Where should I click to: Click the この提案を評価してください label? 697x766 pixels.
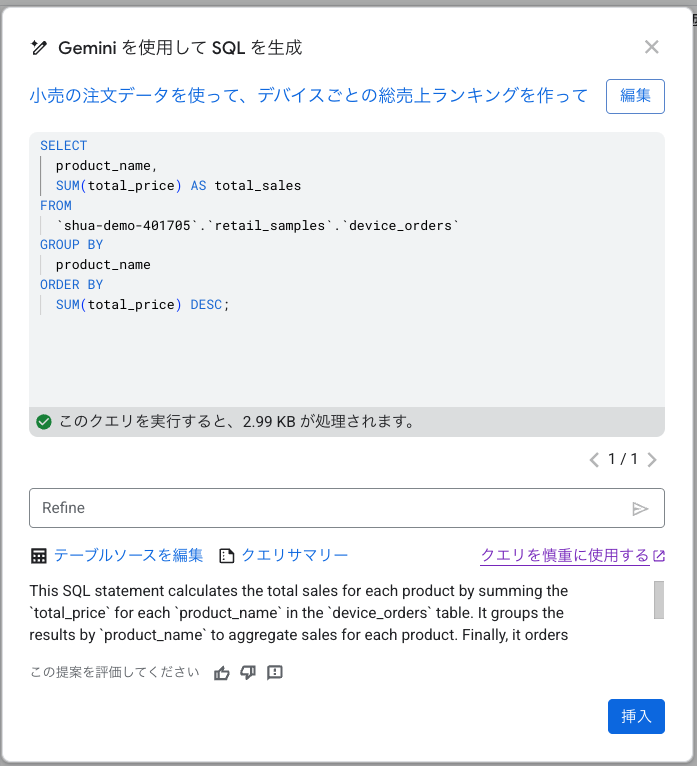(115, 673)
